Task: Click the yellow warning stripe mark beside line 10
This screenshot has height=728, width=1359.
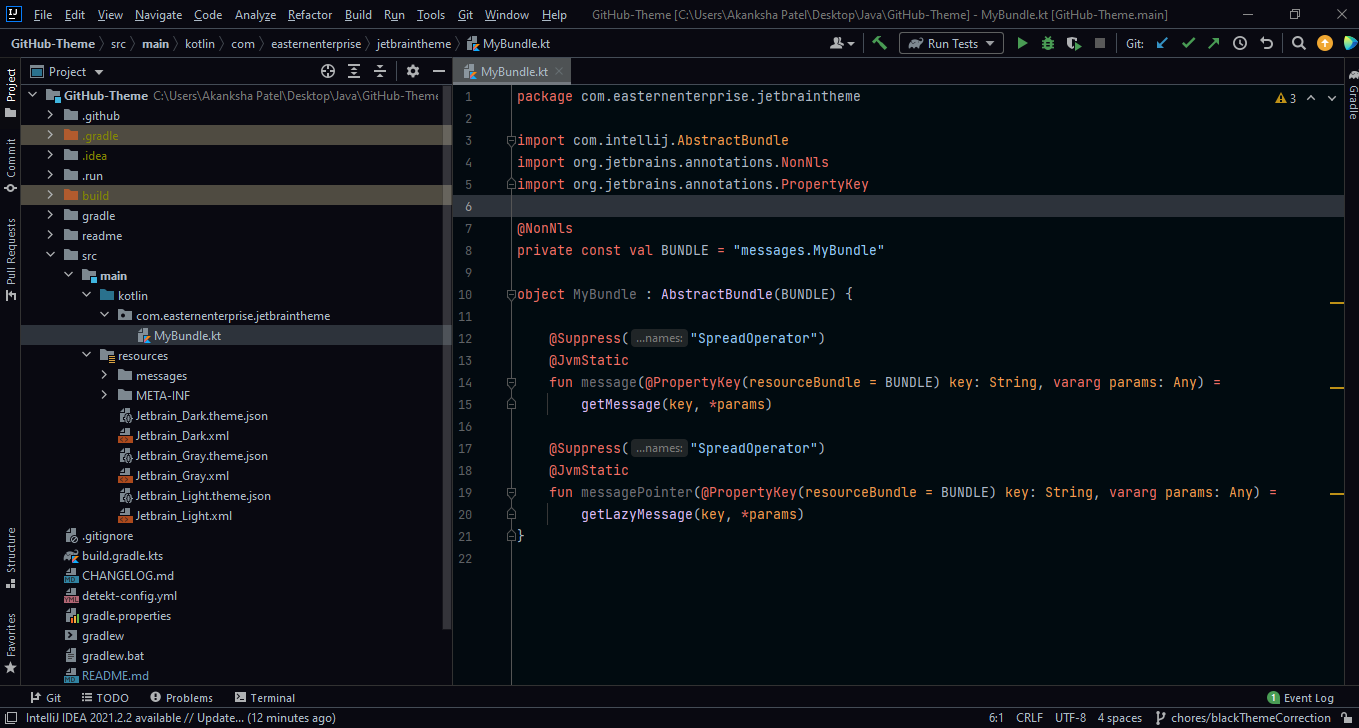Action: [1336, 301]
